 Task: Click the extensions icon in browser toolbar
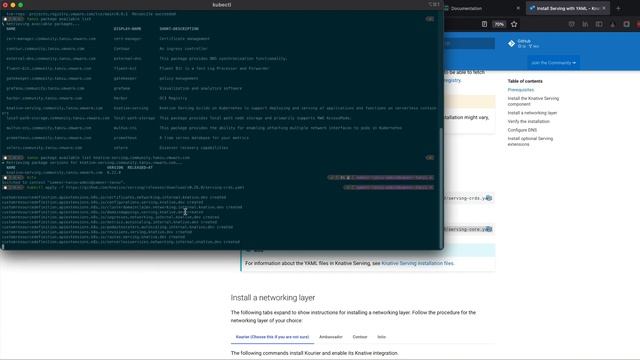(x=627, y=24)
